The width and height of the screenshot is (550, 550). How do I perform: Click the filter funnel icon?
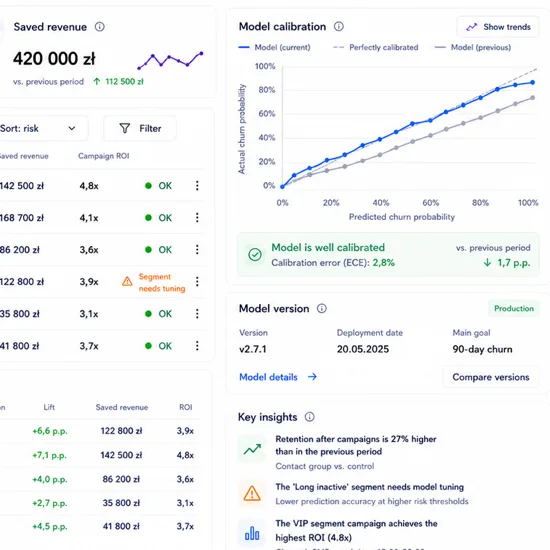pos(125,128)
